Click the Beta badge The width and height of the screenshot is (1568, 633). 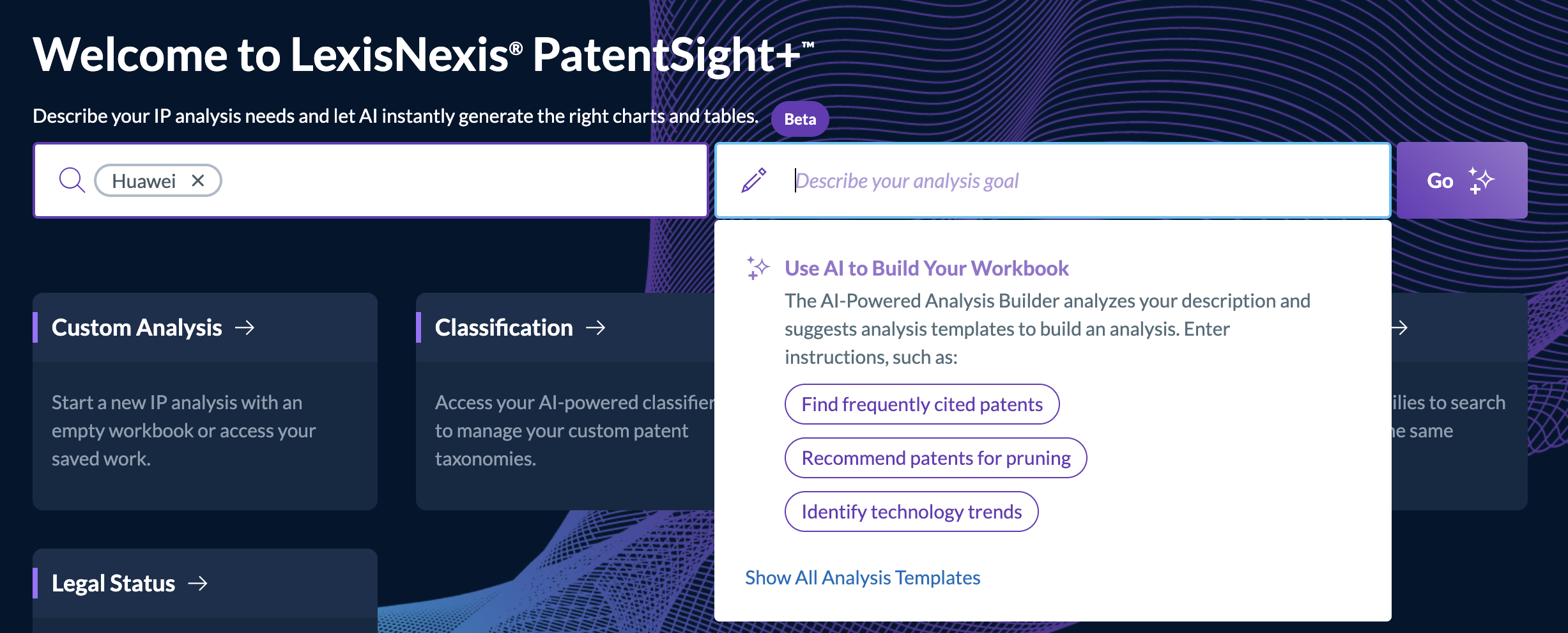point(800,119)
